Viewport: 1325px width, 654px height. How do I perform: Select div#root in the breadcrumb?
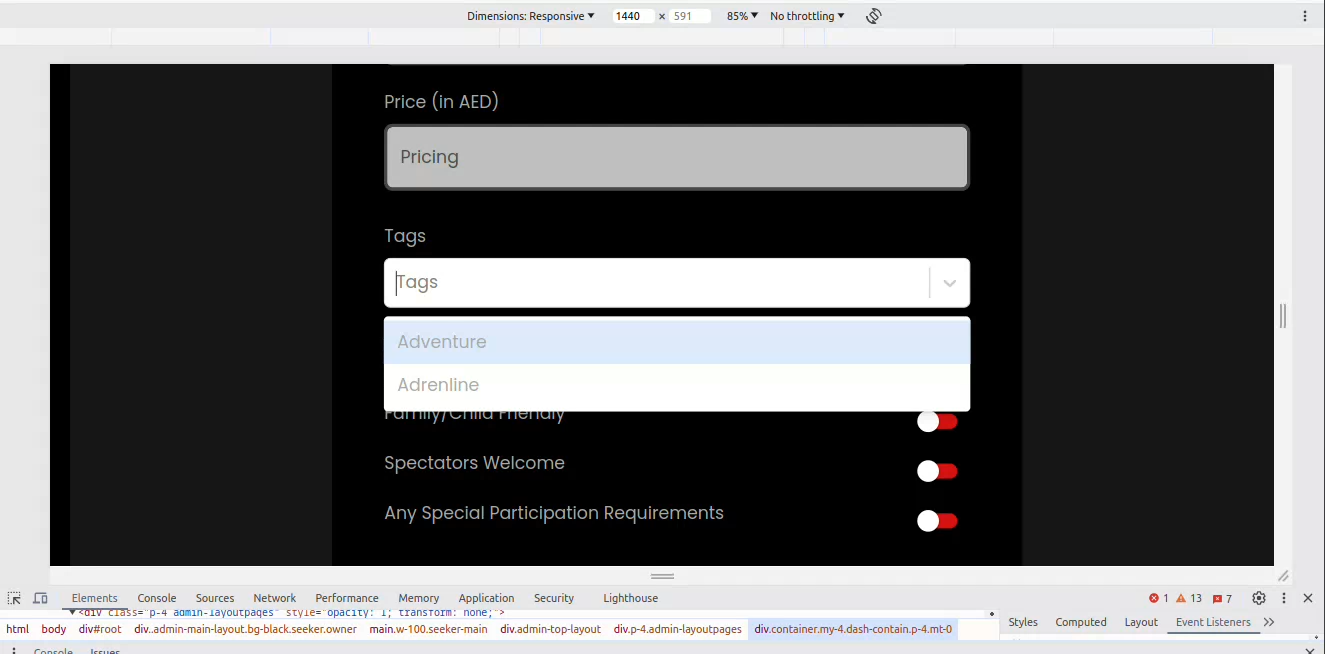pos(100,629)
